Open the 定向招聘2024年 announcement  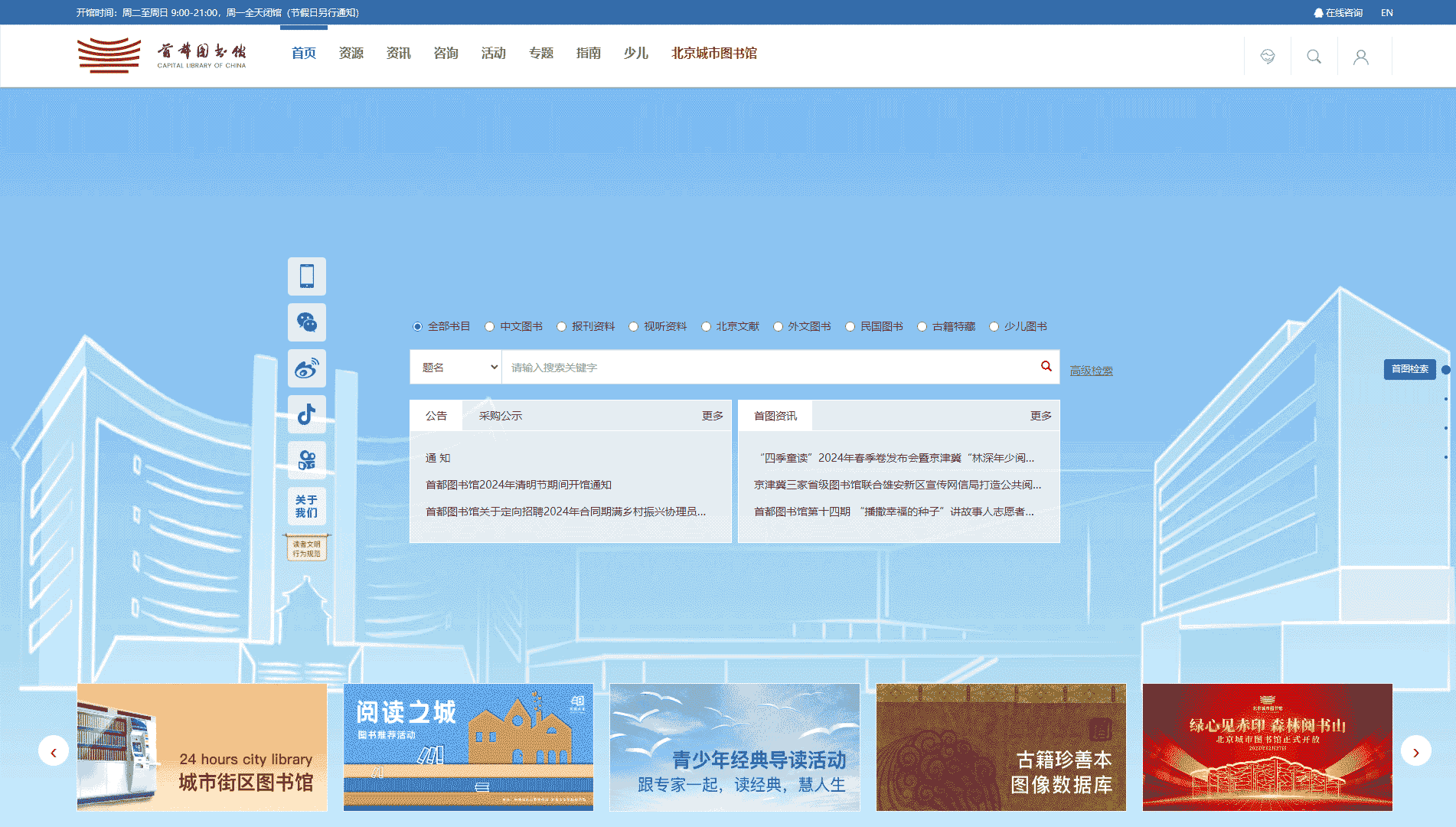coord(566,512)
